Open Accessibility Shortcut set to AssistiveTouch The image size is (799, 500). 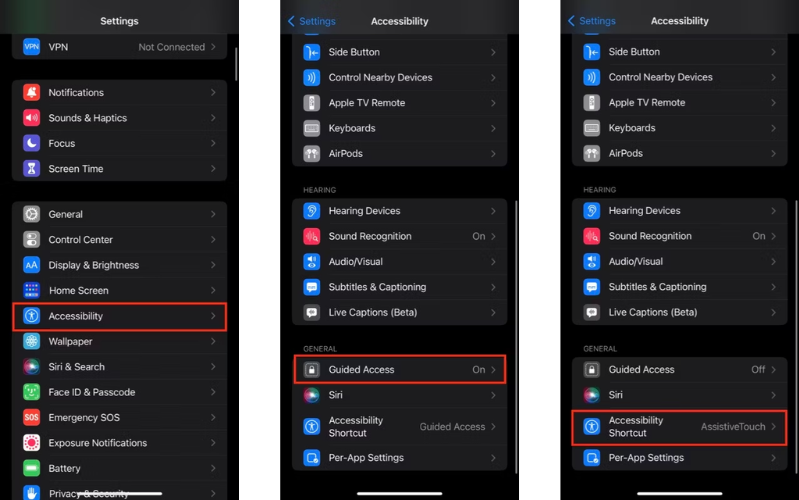(x=680, y=427)
